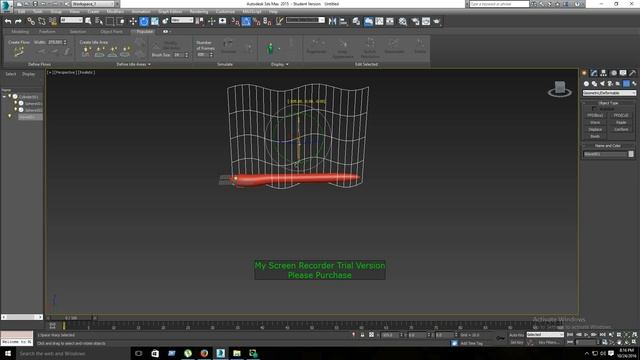Open the Object Paint ribbon tab
This screenshot has width=640, height=360.
(111, 31)
